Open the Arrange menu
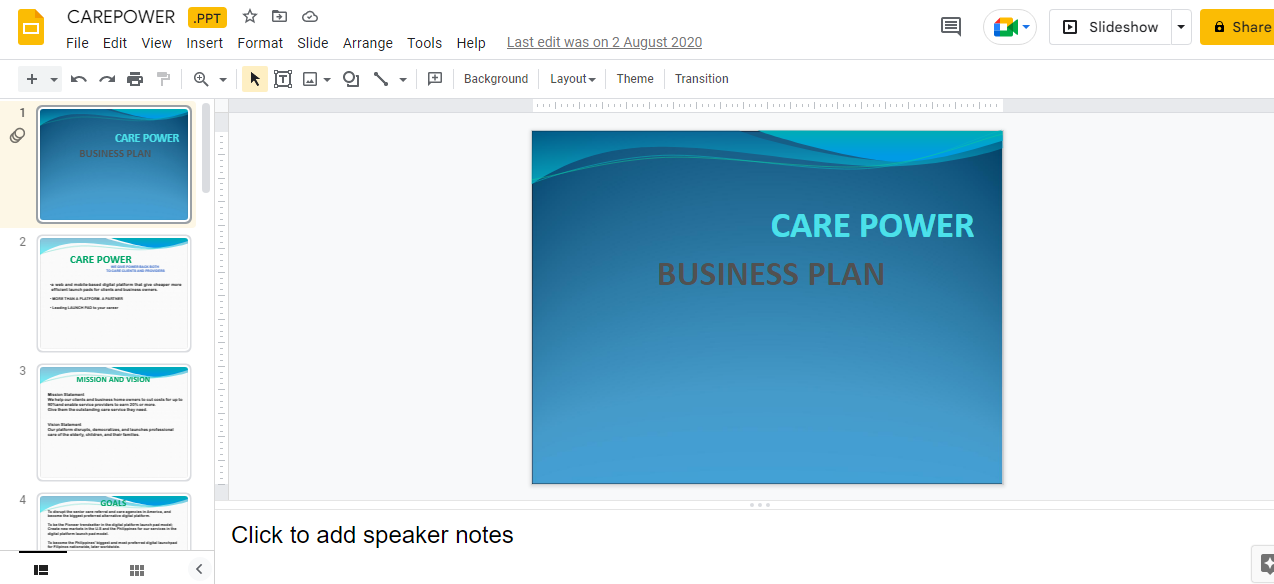 [368, 43]
